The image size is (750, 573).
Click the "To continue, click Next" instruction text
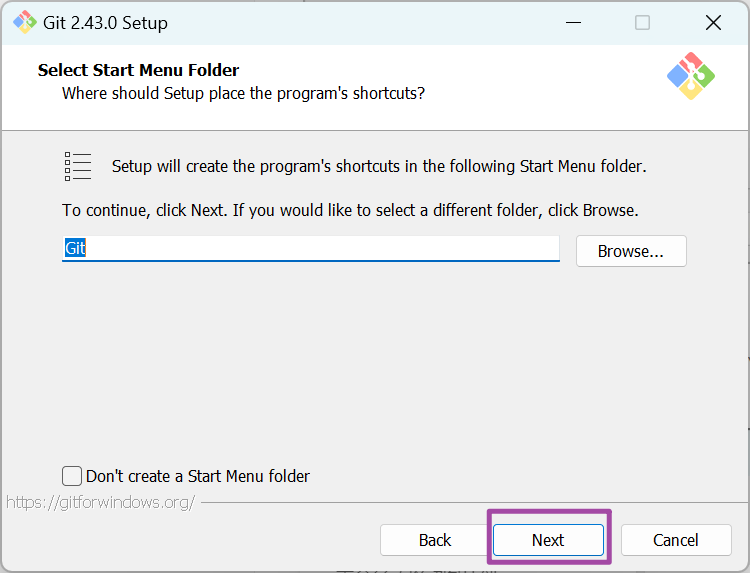pos(350,211)
